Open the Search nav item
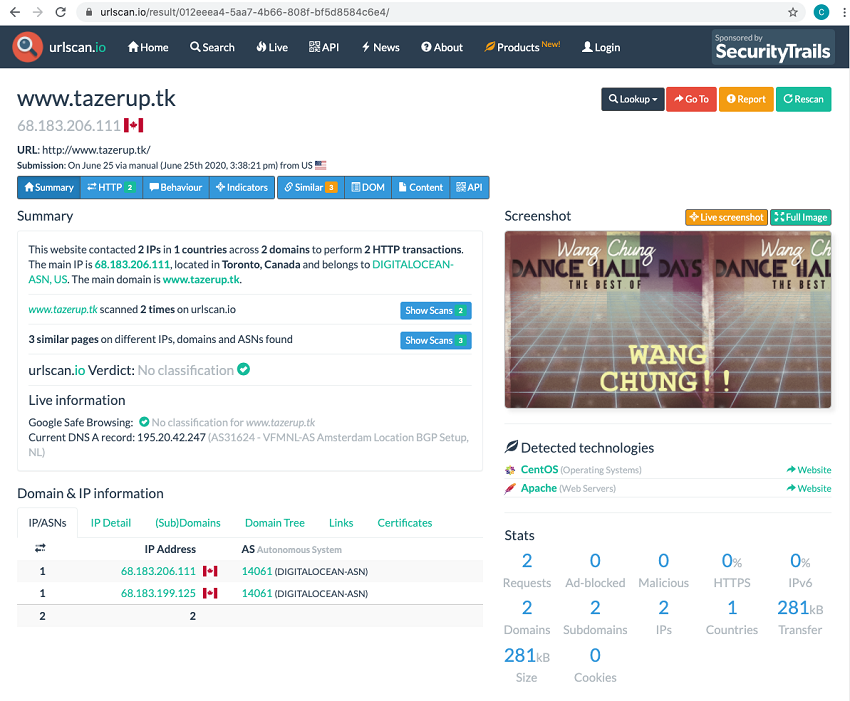Screen dimensions: 850x701 pos(212,47)
